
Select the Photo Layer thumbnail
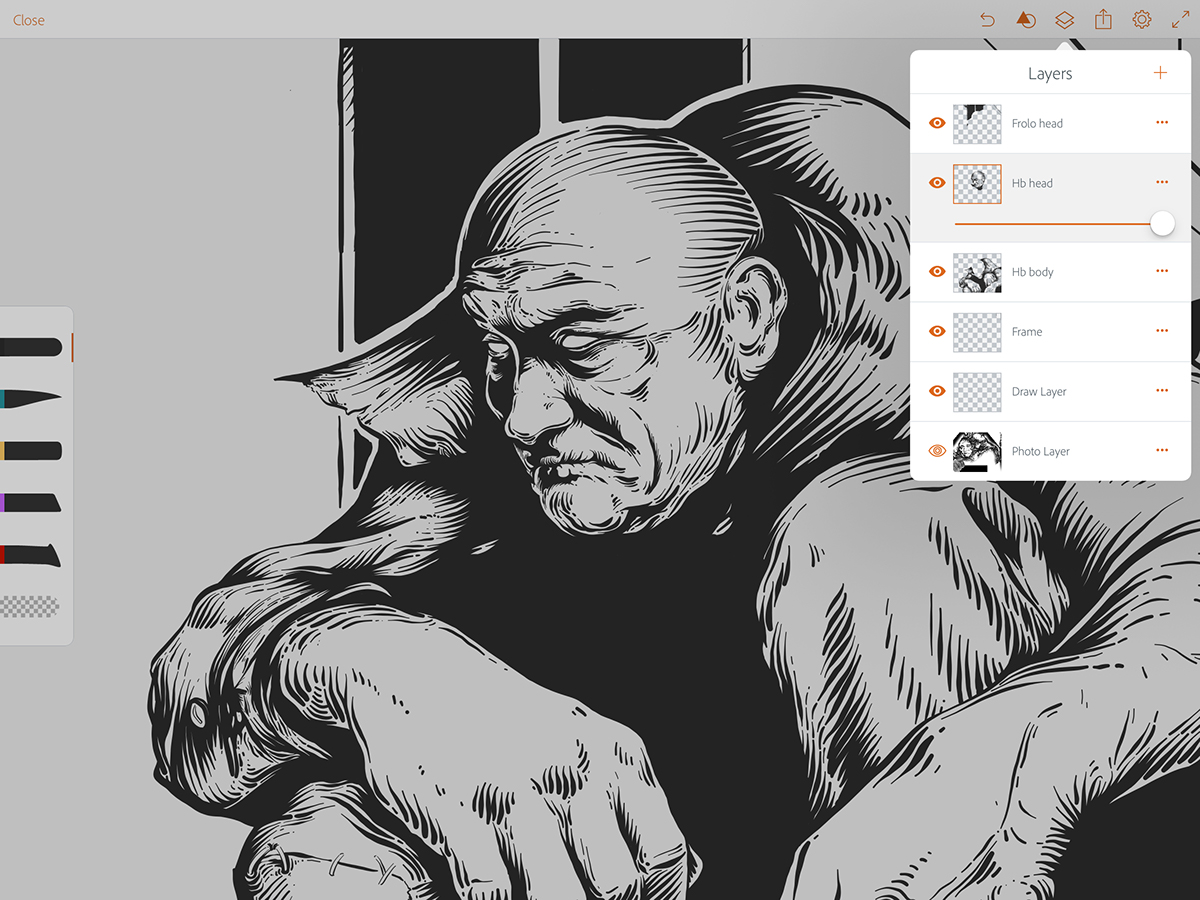tap(977, 452)
